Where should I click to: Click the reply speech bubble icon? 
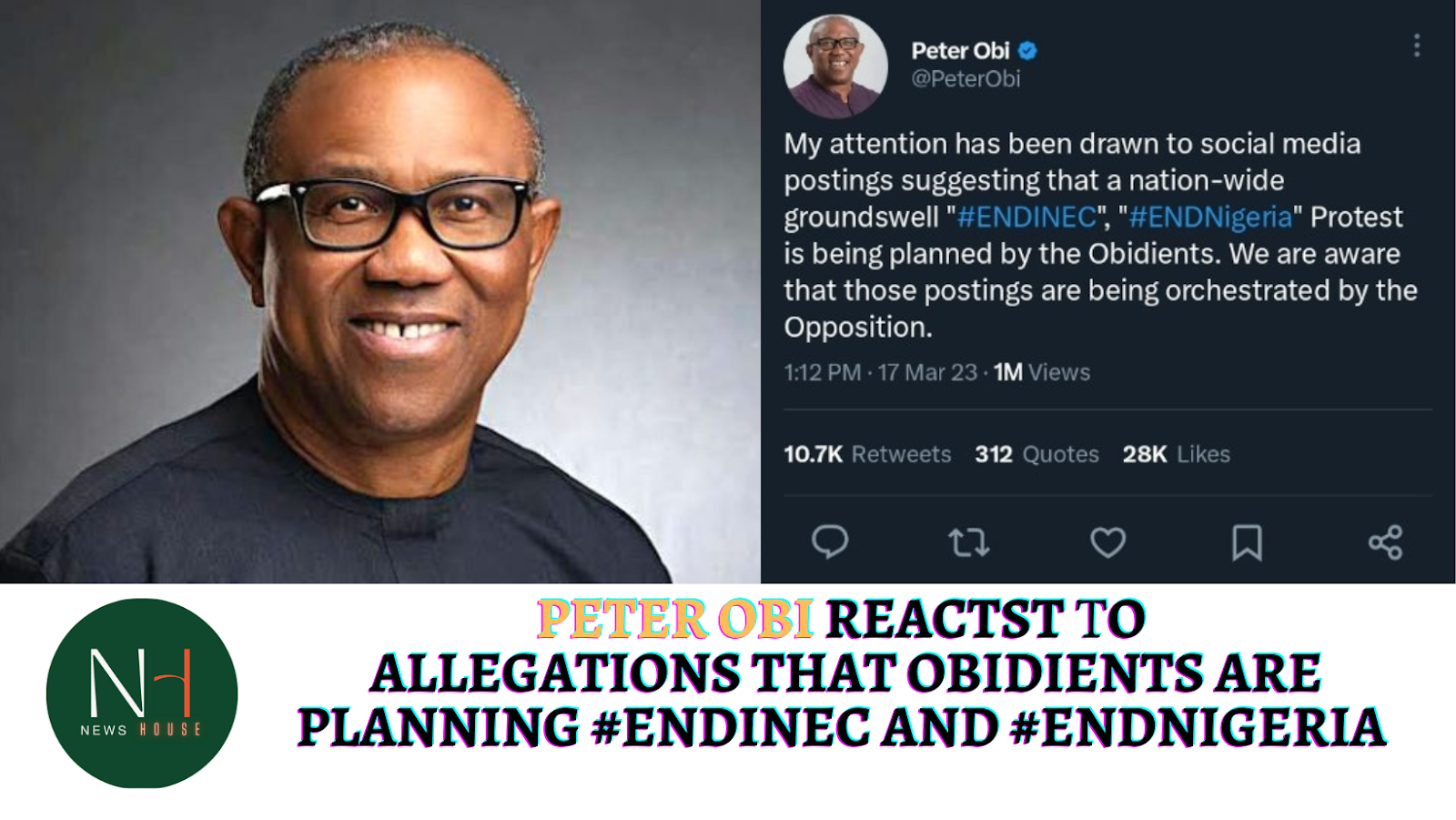829,542
